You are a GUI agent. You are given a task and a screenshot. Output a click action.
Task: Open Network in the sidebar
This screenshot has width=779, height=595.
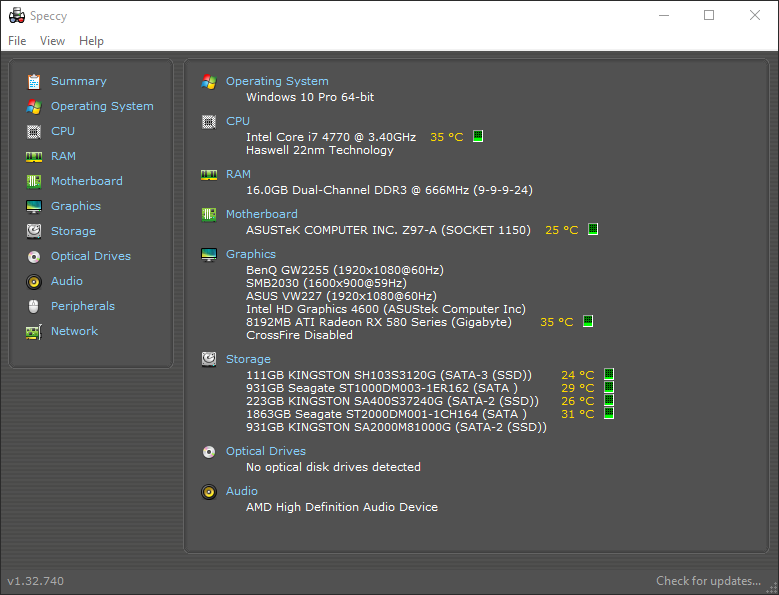pyautogui.click(x=75, y=331)
